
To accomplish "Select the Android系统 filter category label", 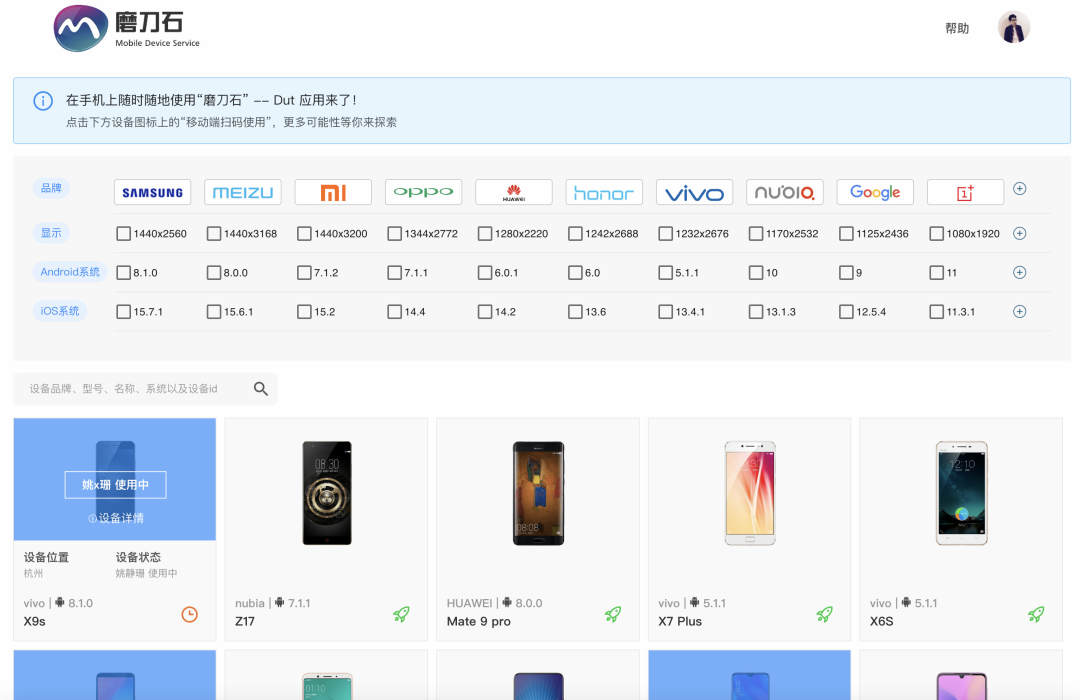I will [70, 271].
